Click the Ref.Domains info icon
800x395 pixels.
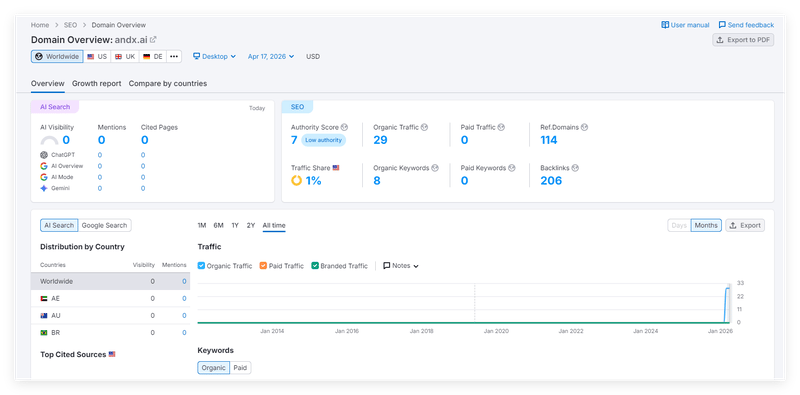[x=584, y=127]
